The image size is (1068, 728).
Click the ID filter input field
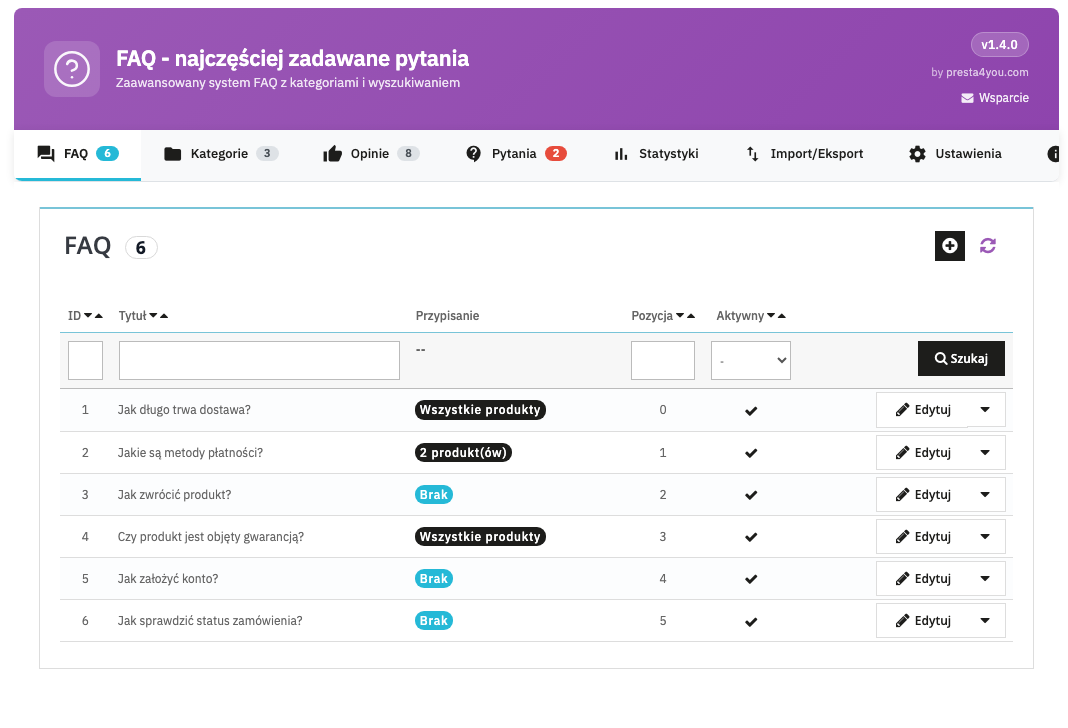click(85, 360)
